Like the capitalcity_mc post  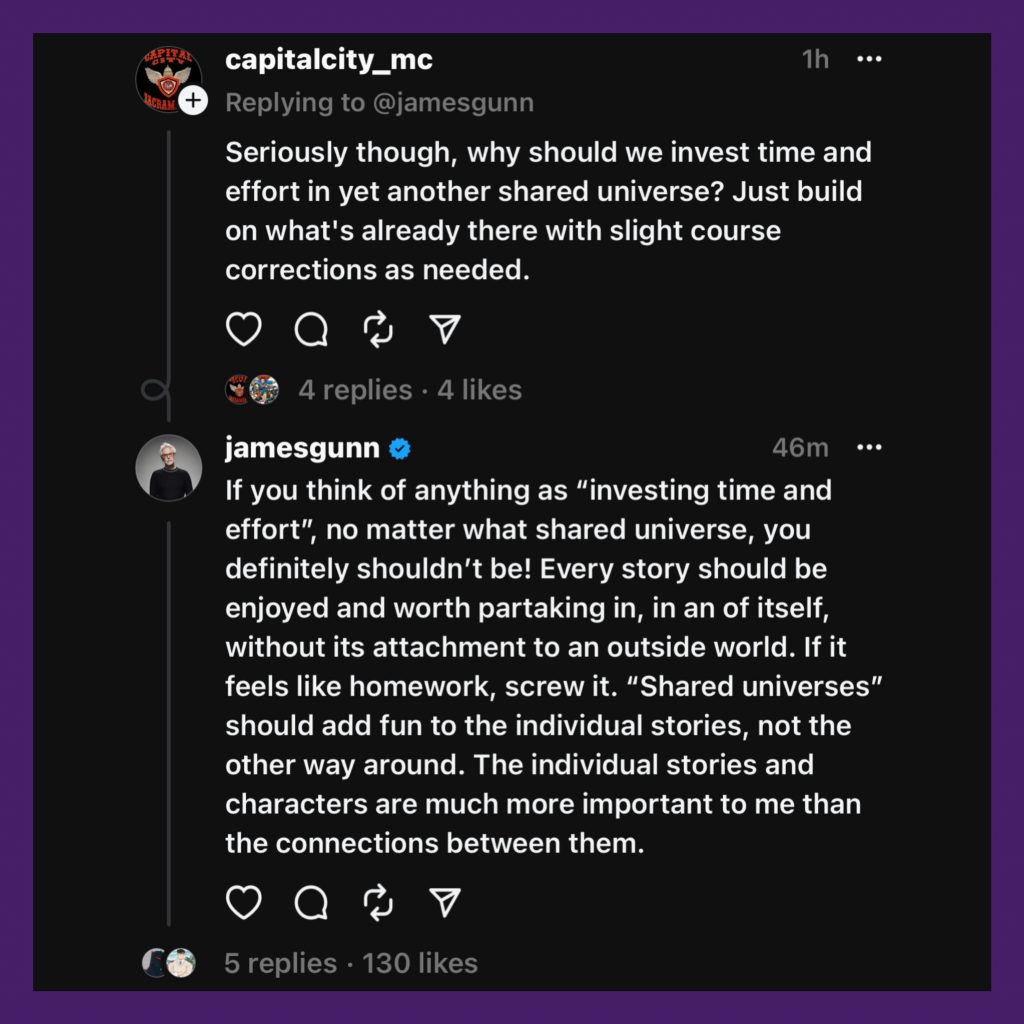click(244, 328)
